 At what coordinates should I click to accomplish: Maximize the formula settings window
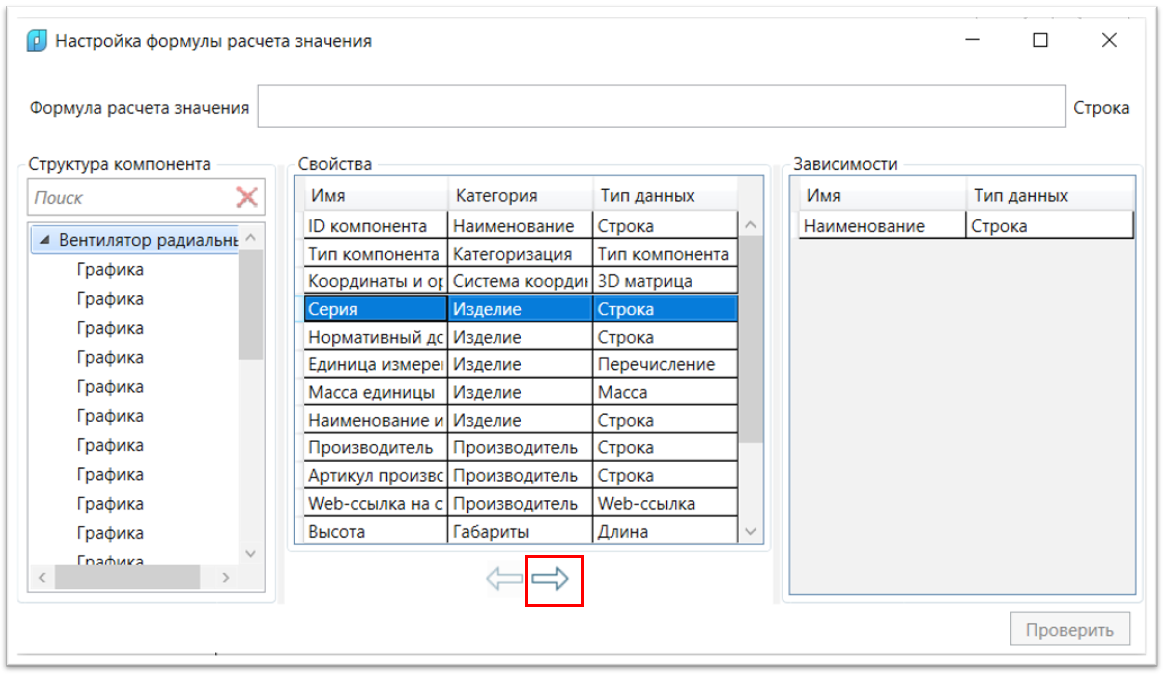point(1040,41)
